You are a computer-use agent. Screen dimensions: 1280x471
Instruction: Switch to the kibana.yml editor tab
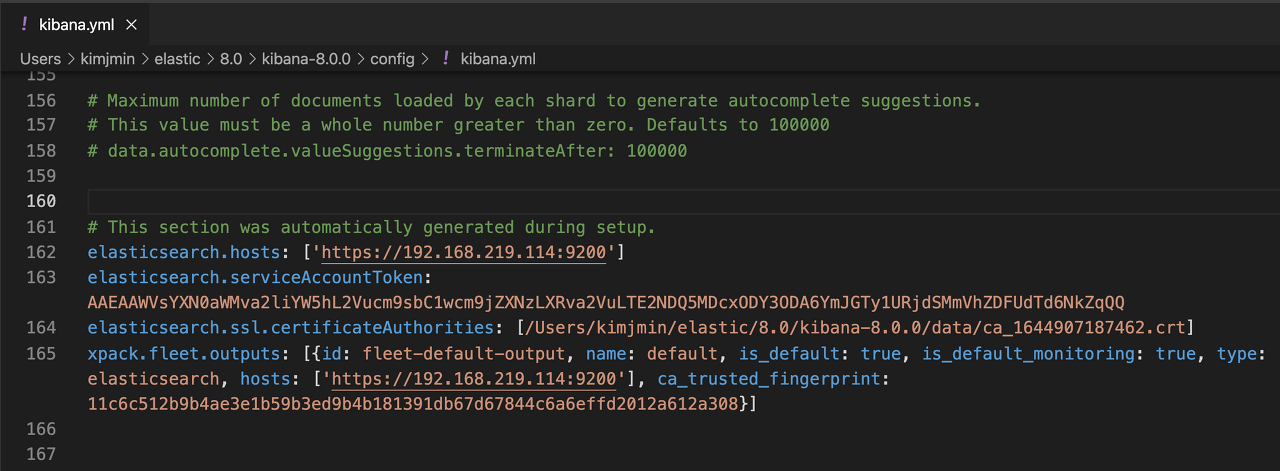[77, 24]
